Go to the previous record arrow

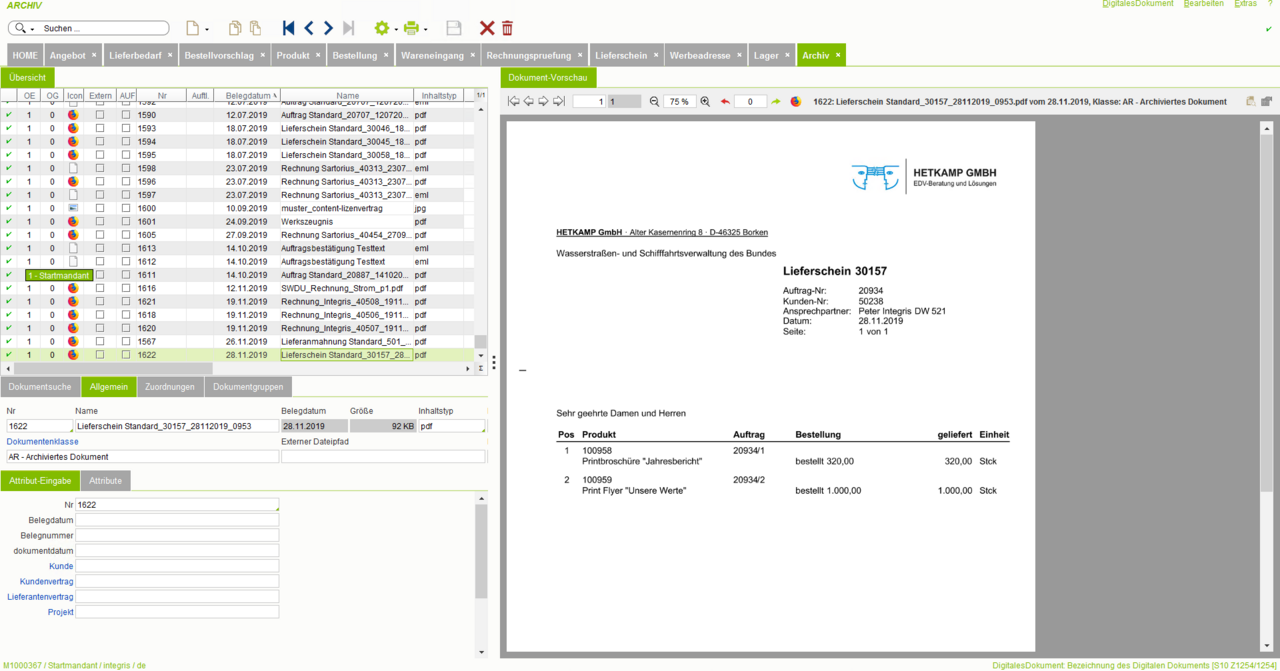pyautogui.click(x=309, y=28)
